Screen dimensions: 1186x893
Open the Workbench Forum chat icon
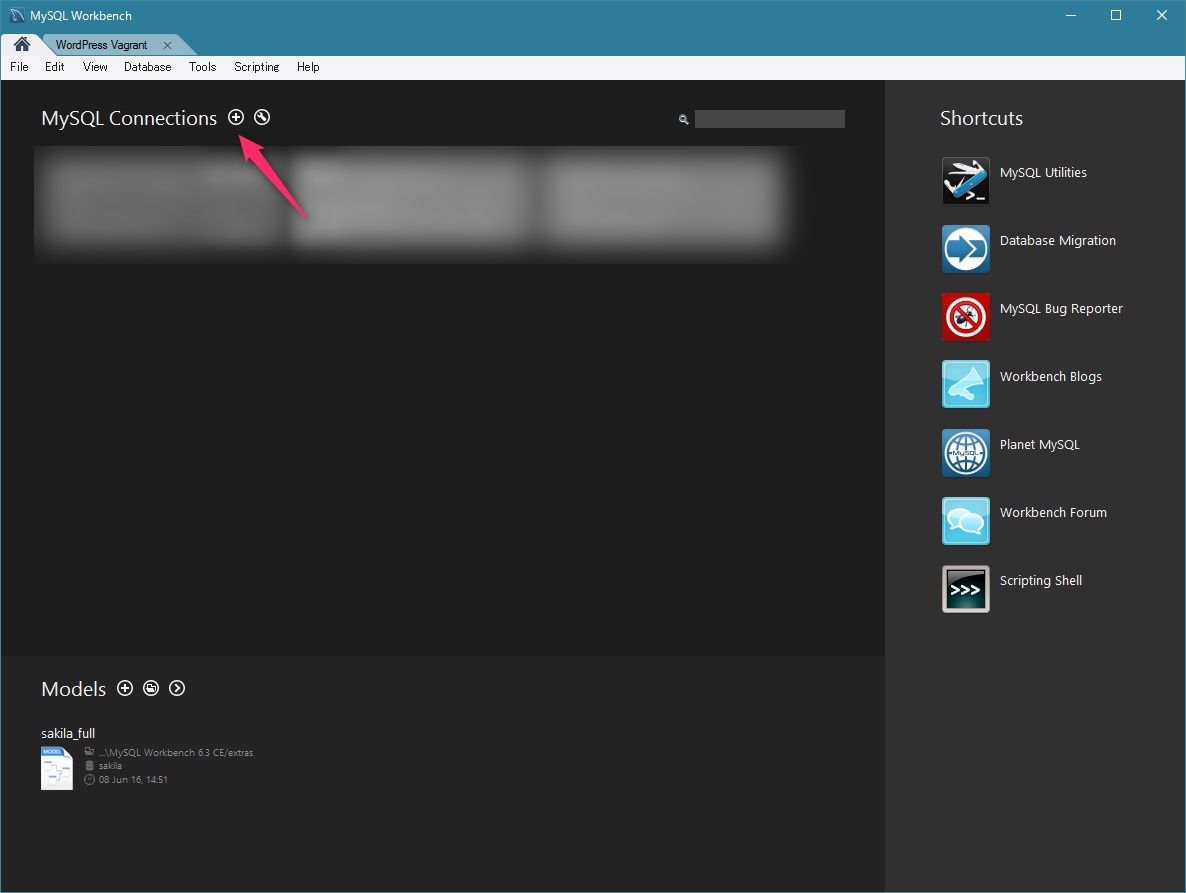pos(965,520)
